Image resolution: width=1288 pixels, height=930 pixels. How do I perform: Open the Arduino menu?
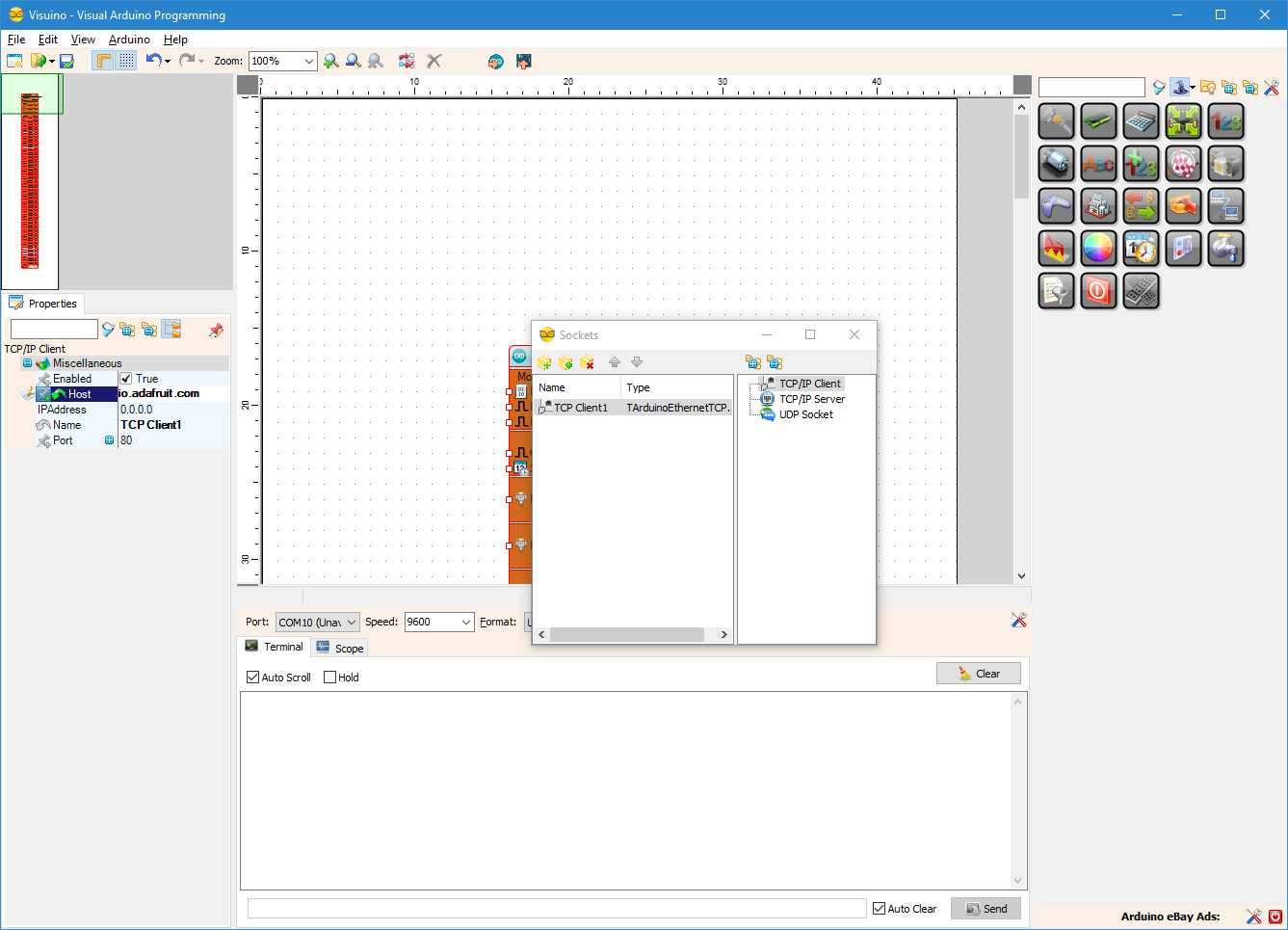(x=129, y=40)
